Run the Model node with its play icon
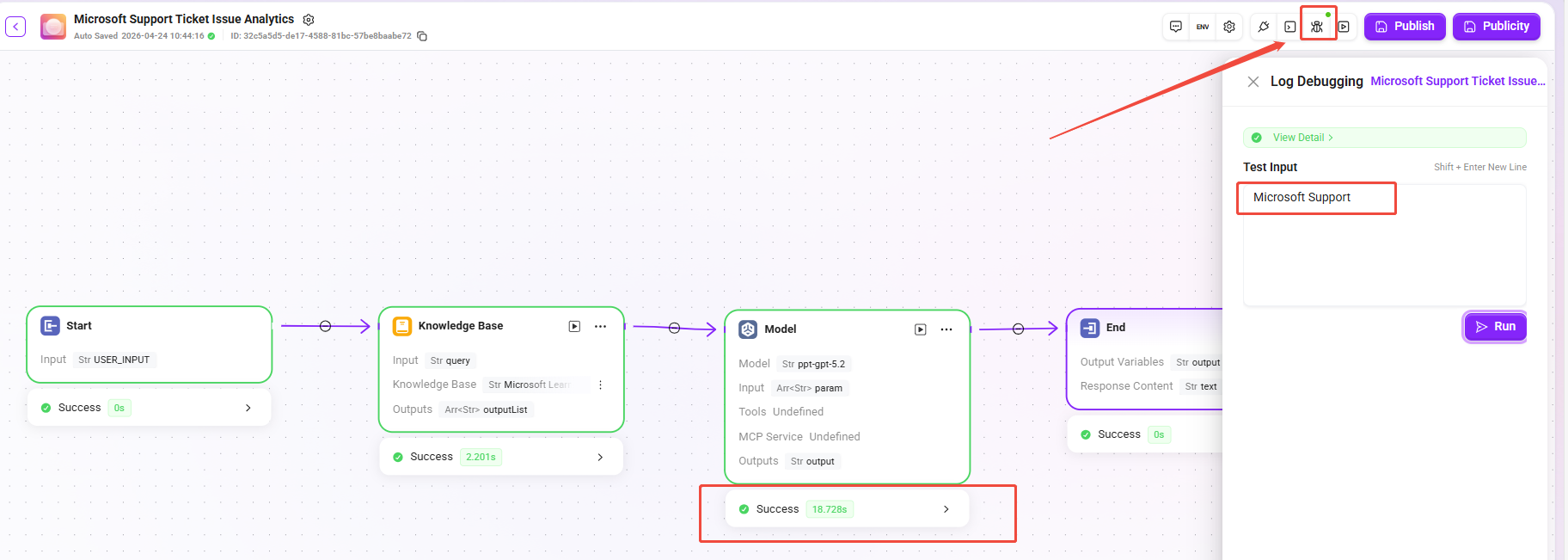 pyautogui.click(x=921, y=329)
